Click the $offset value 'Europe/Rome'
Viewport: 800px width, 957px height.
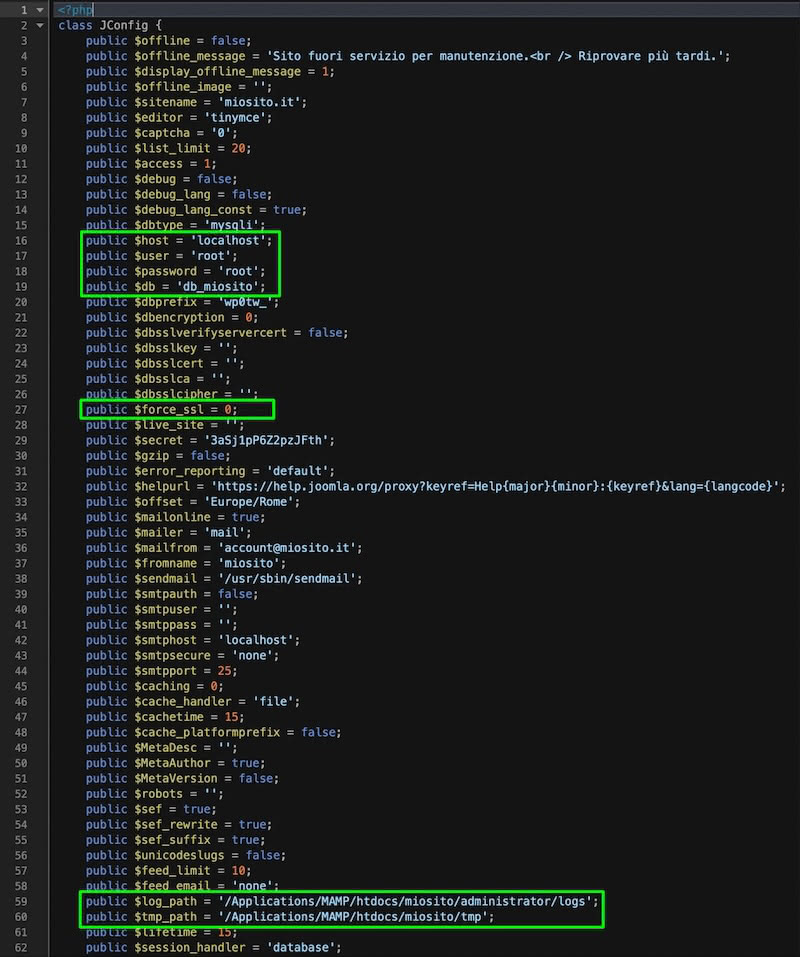pyautogui.click(x=249, y=502)
